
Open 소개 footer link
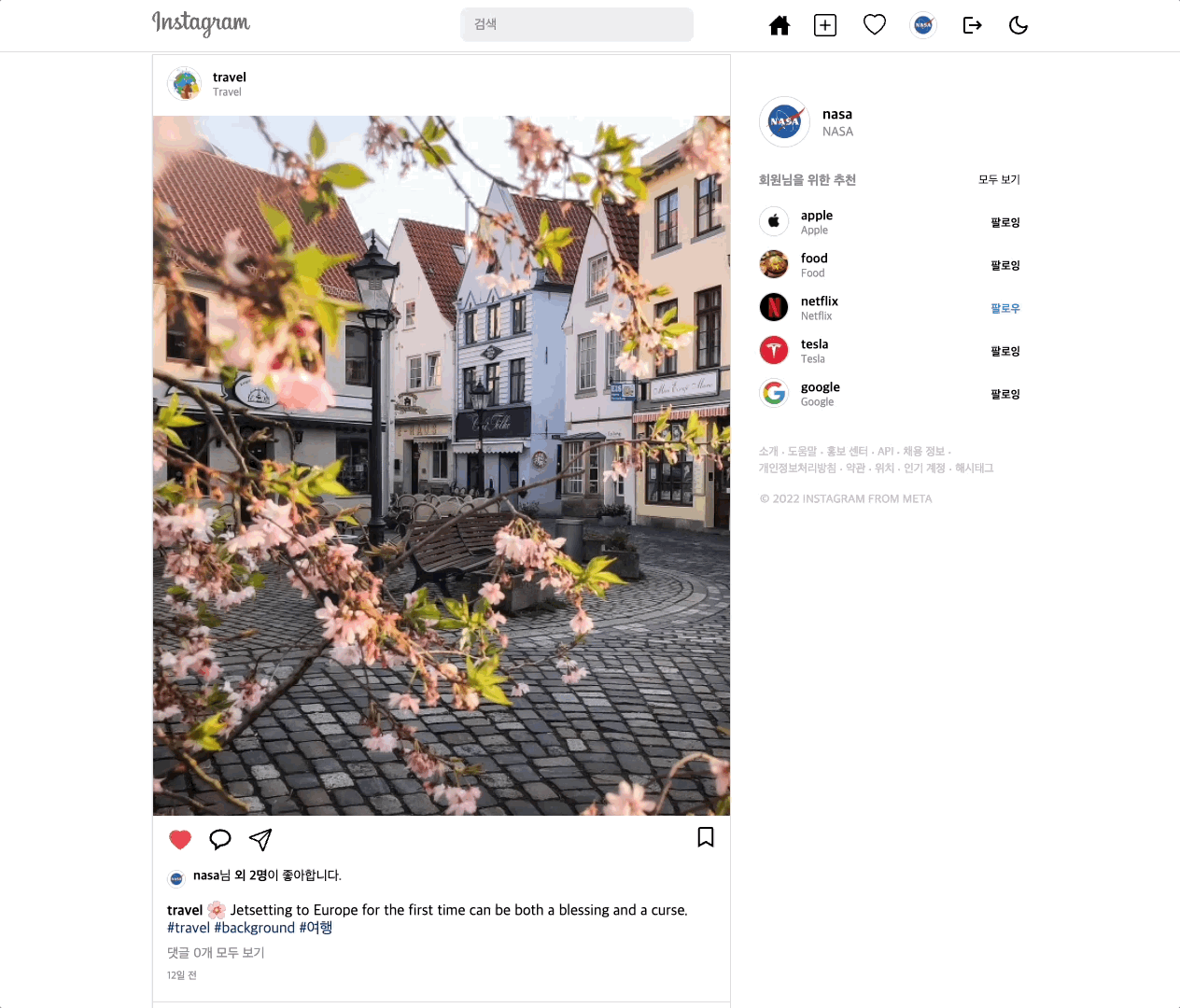[x=768, y=452]
